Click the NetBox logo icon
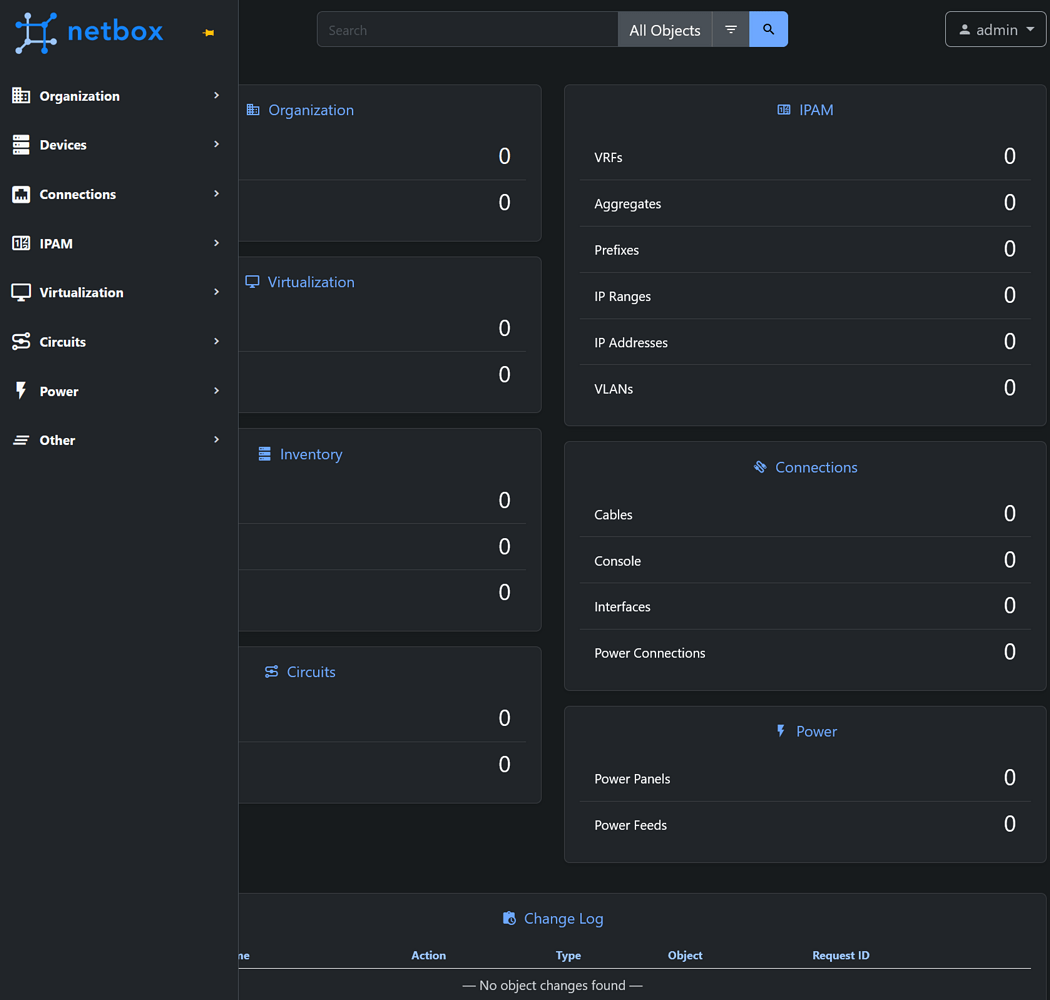Image resolution: width=1050 pixels, height=1000 pixels. pyautogui.click(x=34, y=32)
